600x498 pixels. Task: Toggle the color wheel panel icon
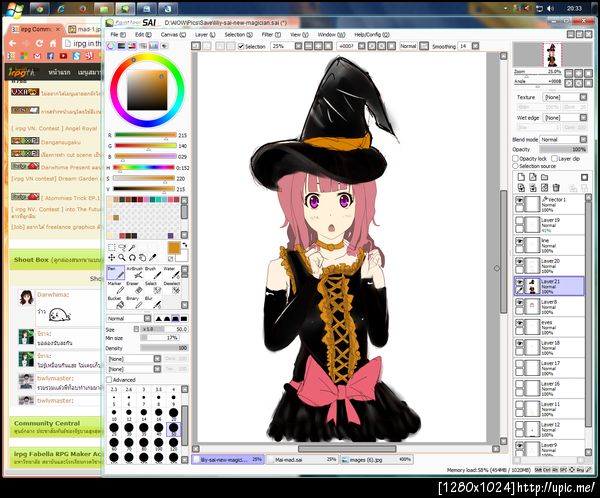click(111, 46)
